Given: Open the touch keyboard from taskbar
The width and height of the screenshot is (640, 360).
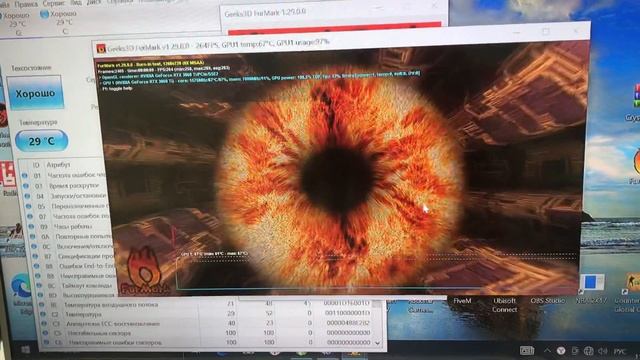Looking at the screenshot, I should (x=527, y=351).
